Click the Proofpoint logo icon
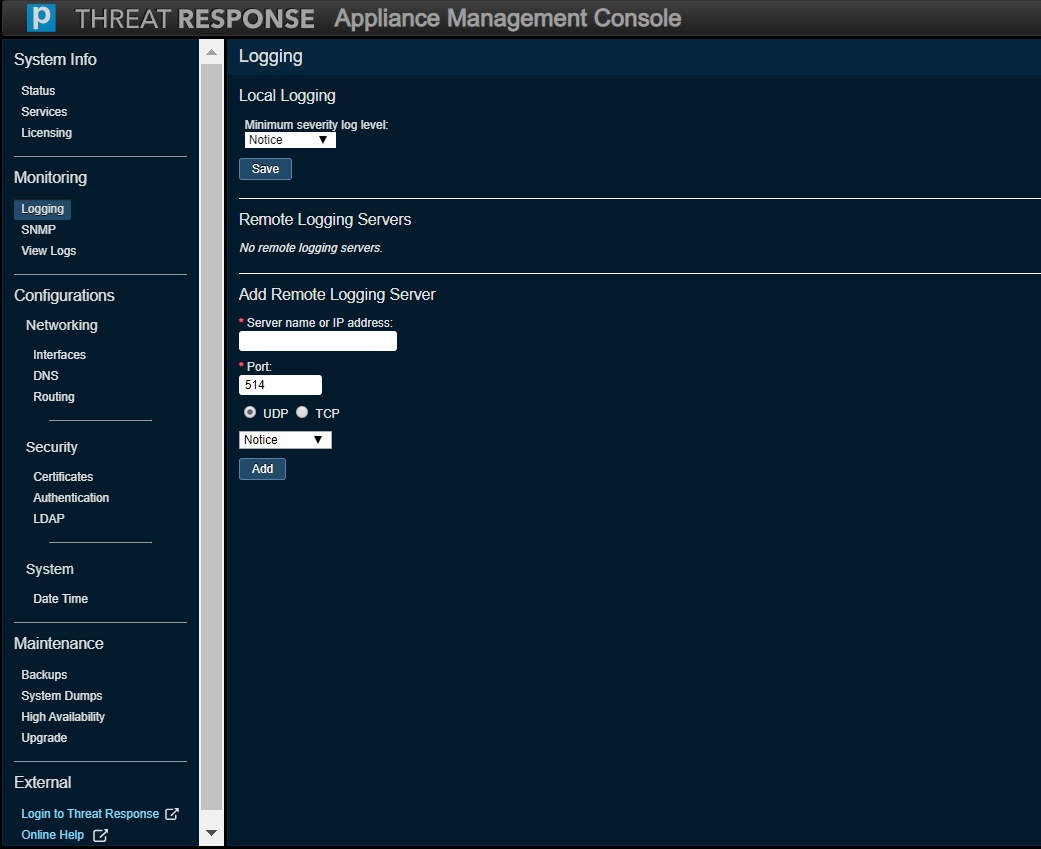 pos(41,18)
